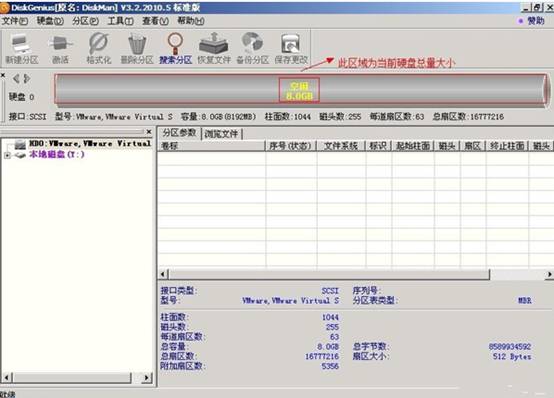Click the 备份分区 (Backup Partition) icon
This screenshot has height=398, width=554.
(x=252, y=48)
